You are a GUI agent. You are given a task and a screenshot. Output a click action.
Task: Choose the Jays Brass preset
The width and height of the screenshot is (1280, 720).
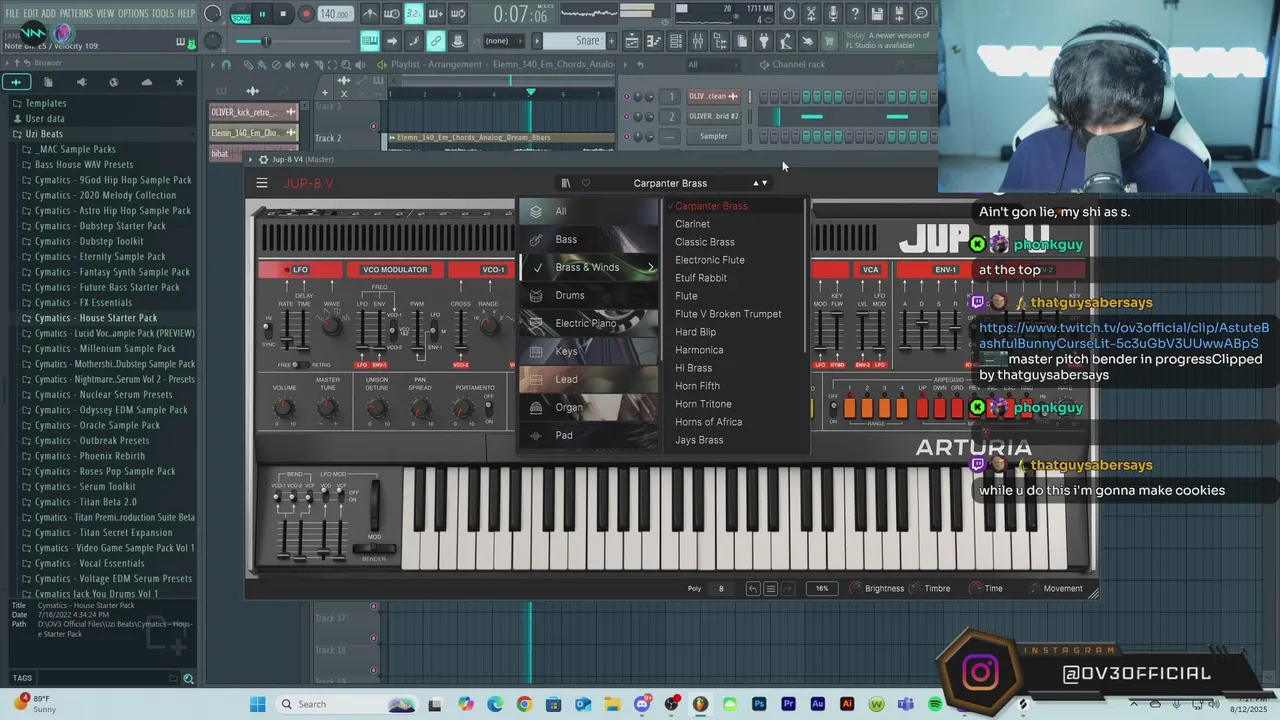tap(699, 440)
